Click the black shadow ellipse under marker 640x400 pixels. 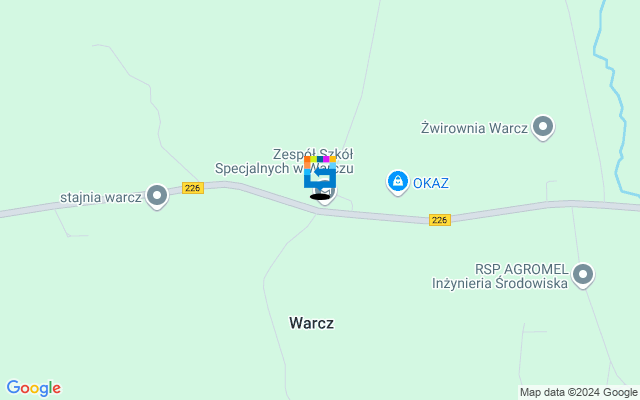320,197
